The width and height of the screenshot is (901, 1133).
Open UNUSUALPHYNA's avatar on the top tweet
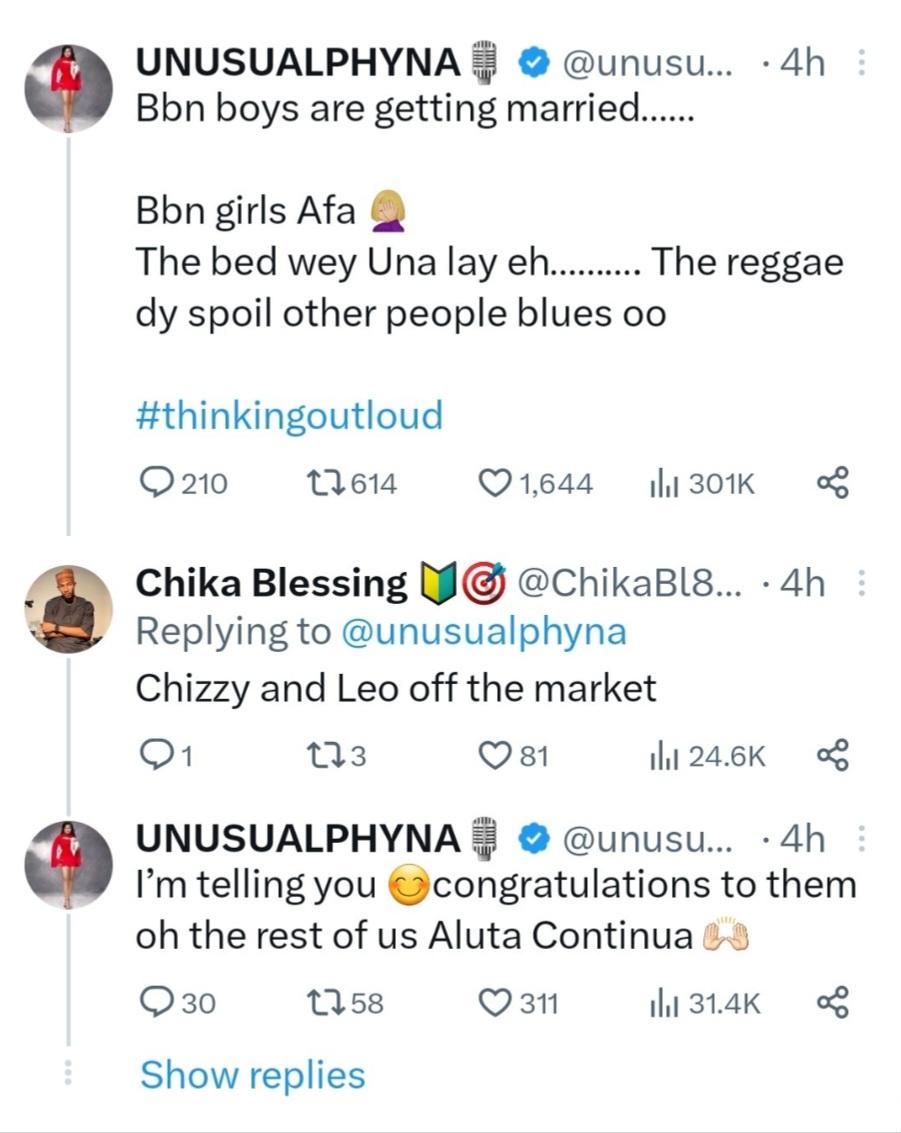point(68,88)
